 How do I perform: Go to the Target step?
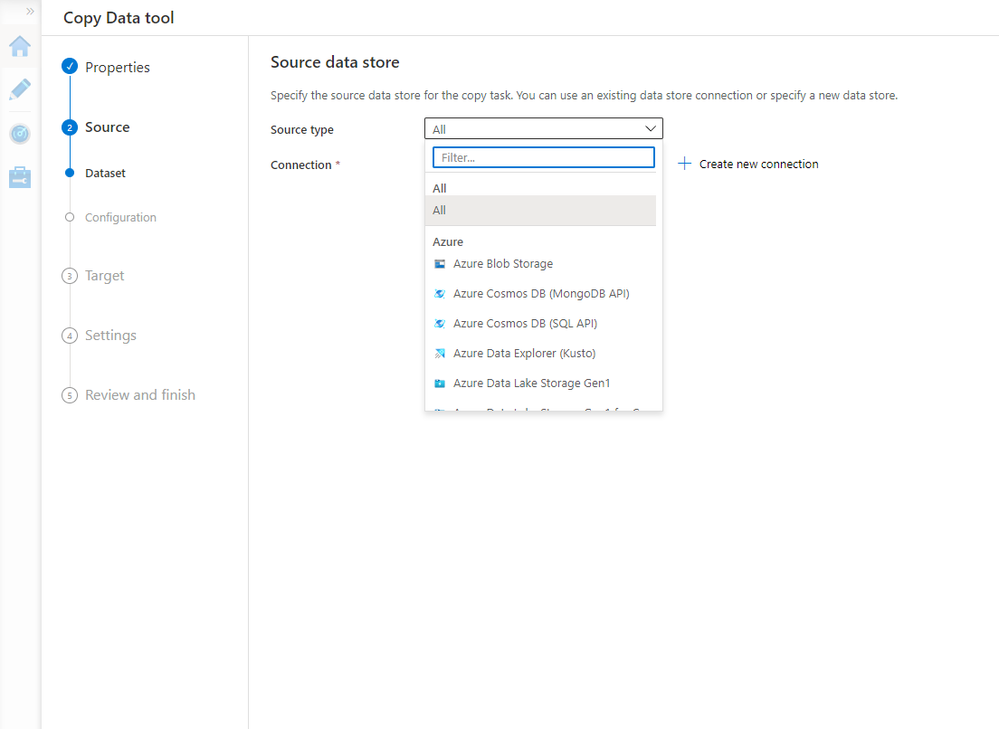pyautogui.click(x=104, y=276)
